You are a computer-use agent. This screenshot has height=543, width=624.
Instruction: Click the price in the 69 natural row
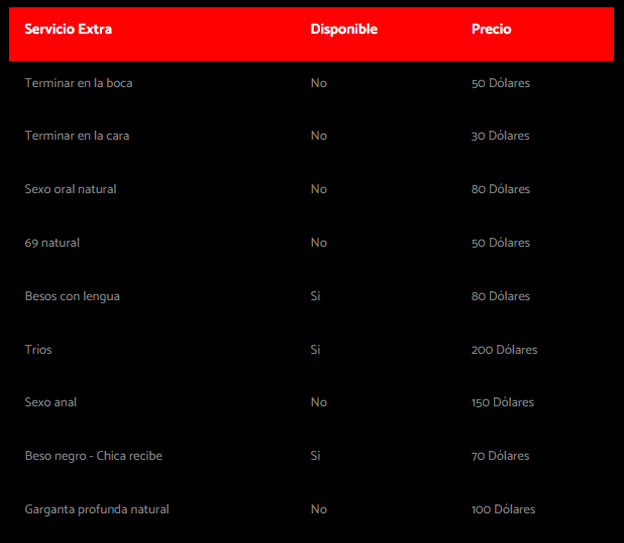(x=500, y=243)
